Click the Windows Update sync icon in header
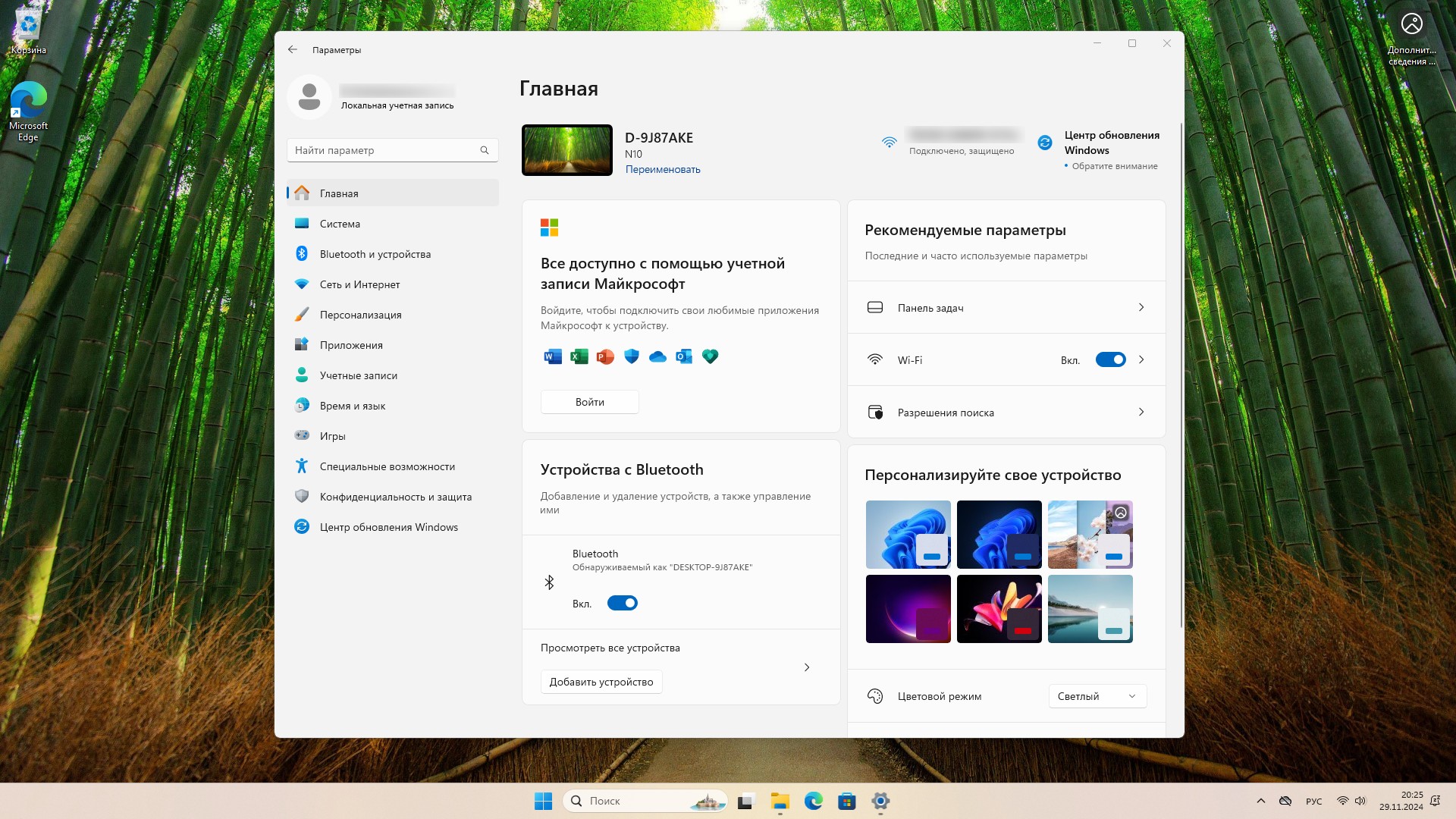Screen dimensions: 1456x819 click(x=1045, y=143)
